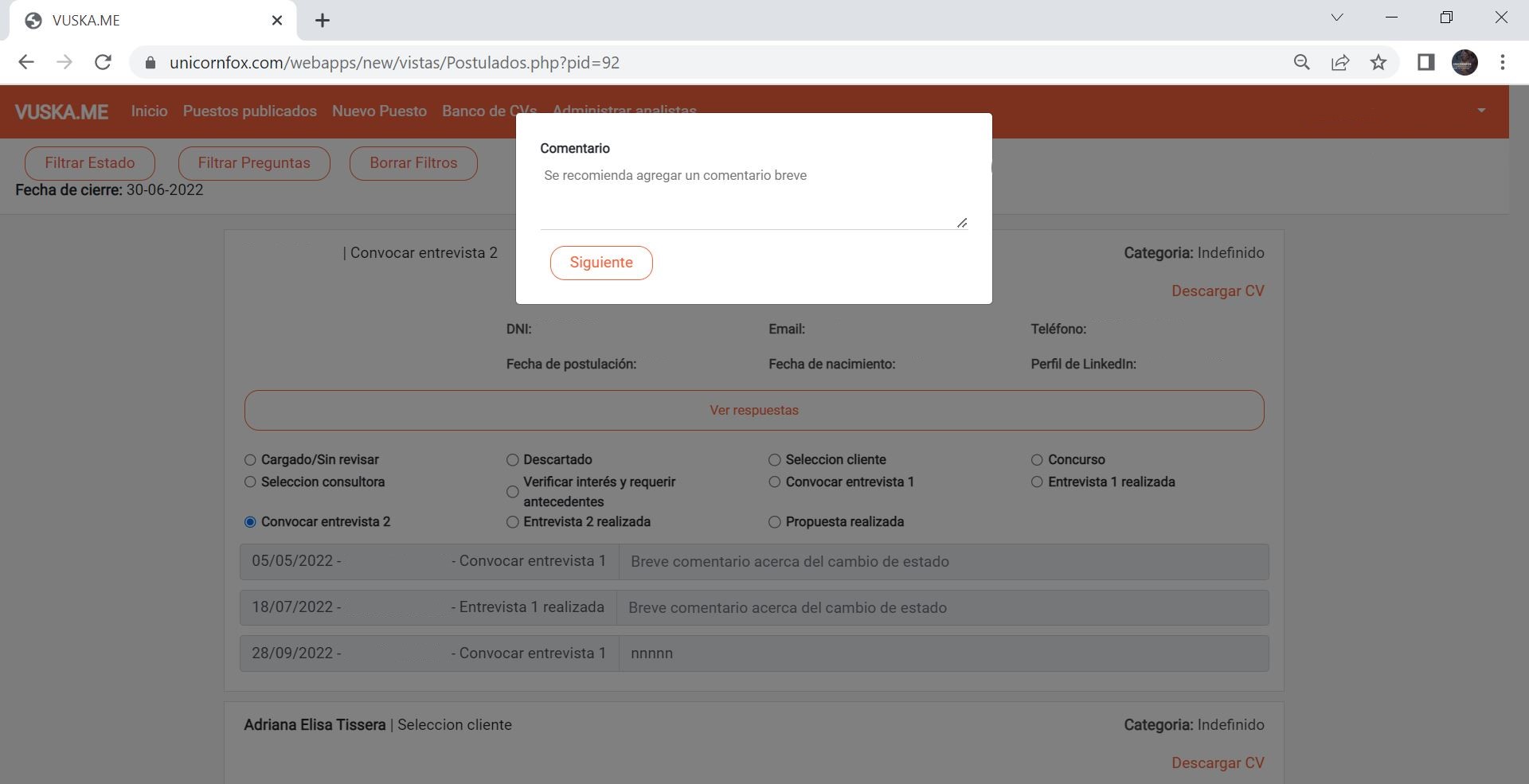Expand the Ver respuestas section
This screenshot has height=784, width=1529.
pos(753,411)
